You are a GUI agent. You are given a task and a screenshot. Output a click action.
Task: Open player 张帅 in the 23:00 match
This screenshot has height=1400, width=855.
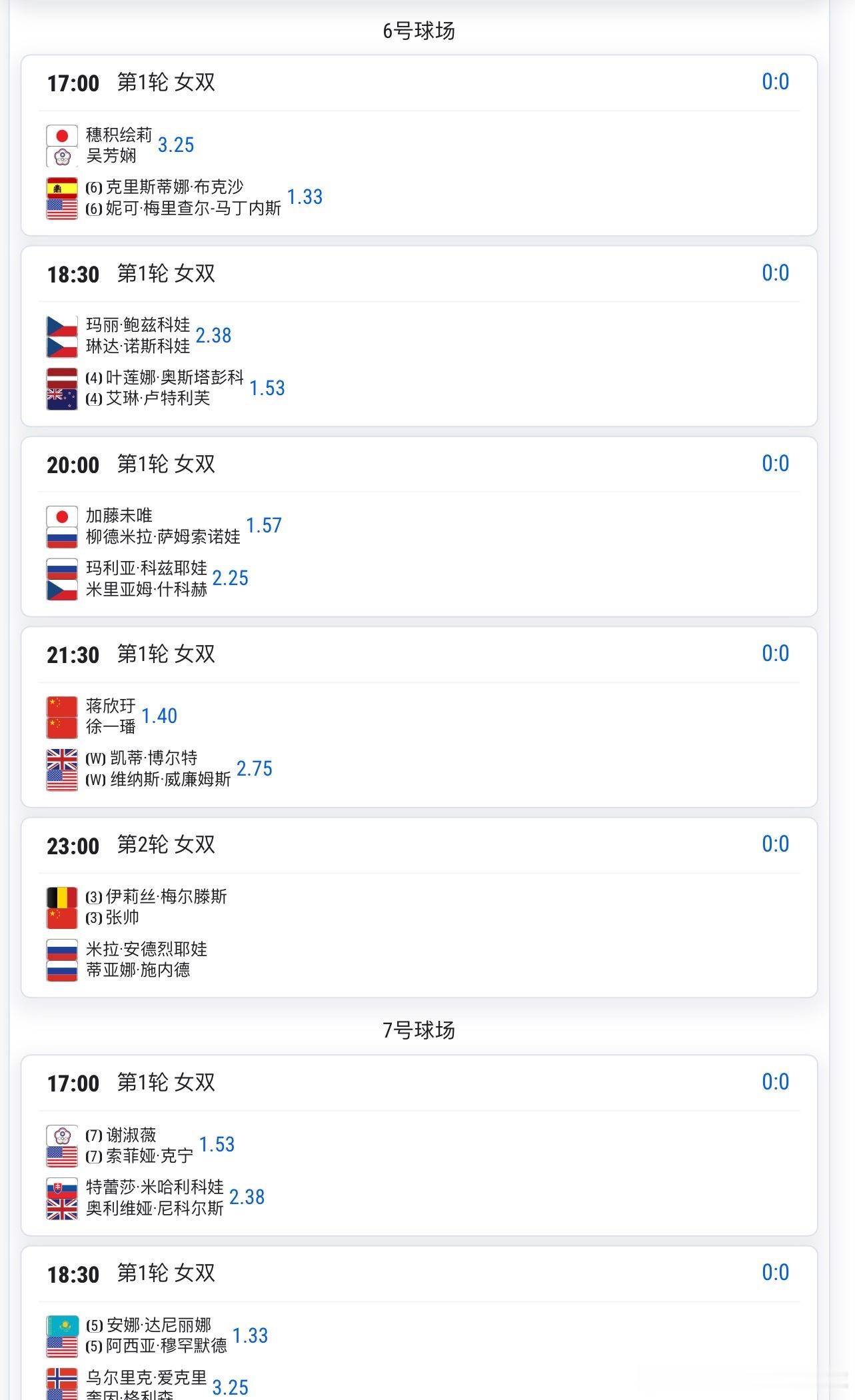123,918
